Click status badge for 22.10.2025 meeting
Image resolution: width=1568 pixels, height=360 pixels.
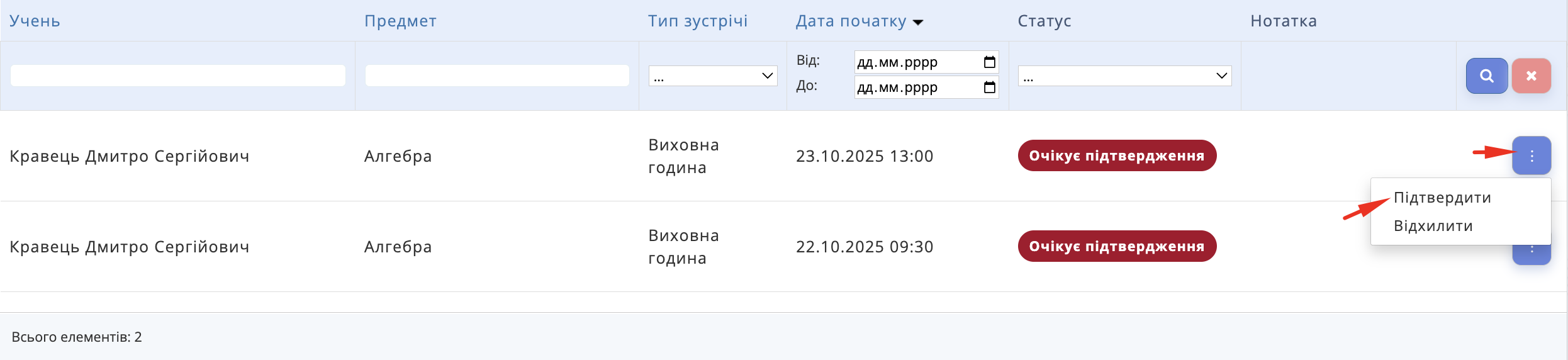[1117, 246]
